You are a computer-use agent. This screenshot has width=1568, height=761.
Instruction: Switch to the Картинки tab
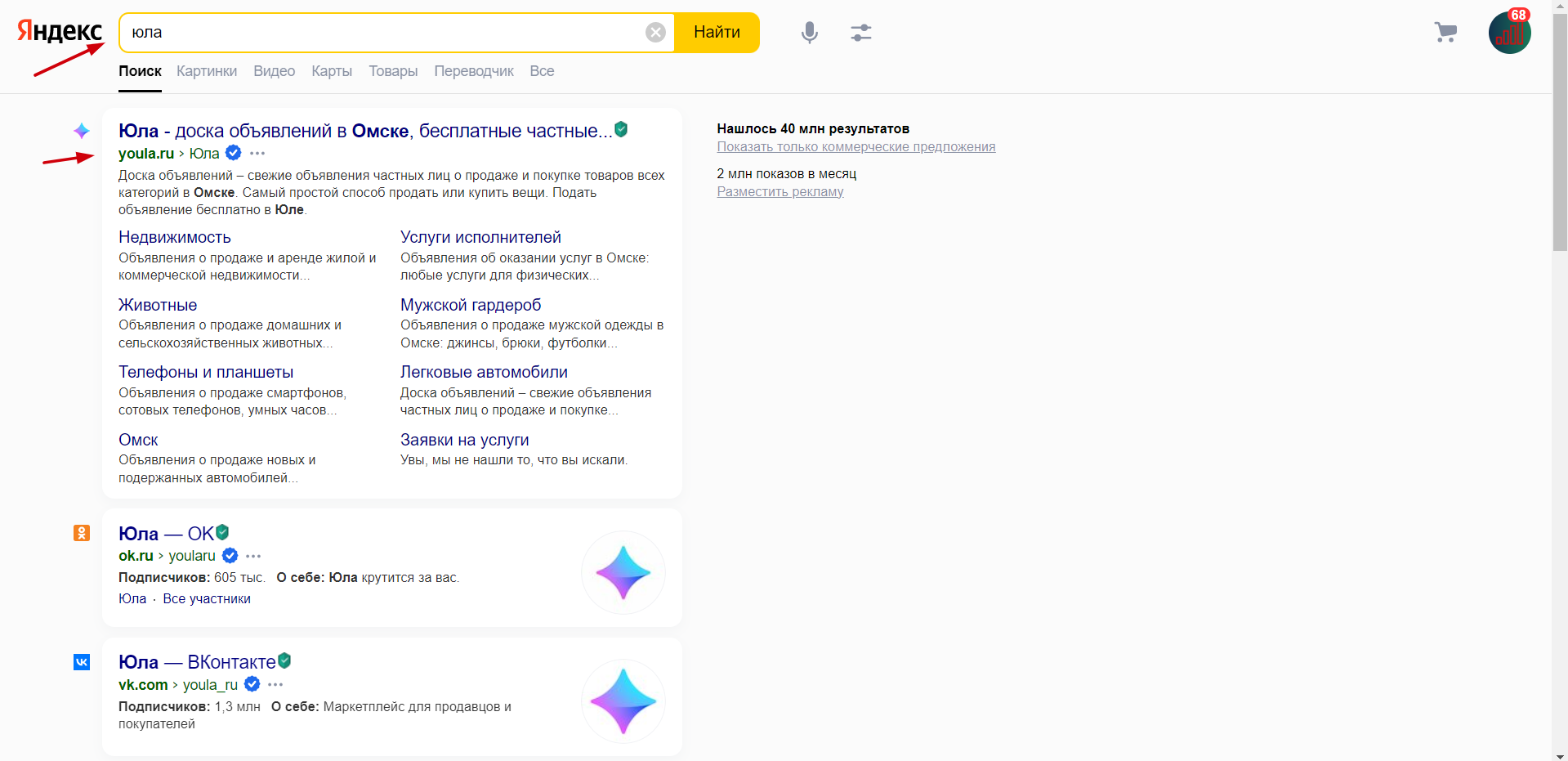click(207, 71)
